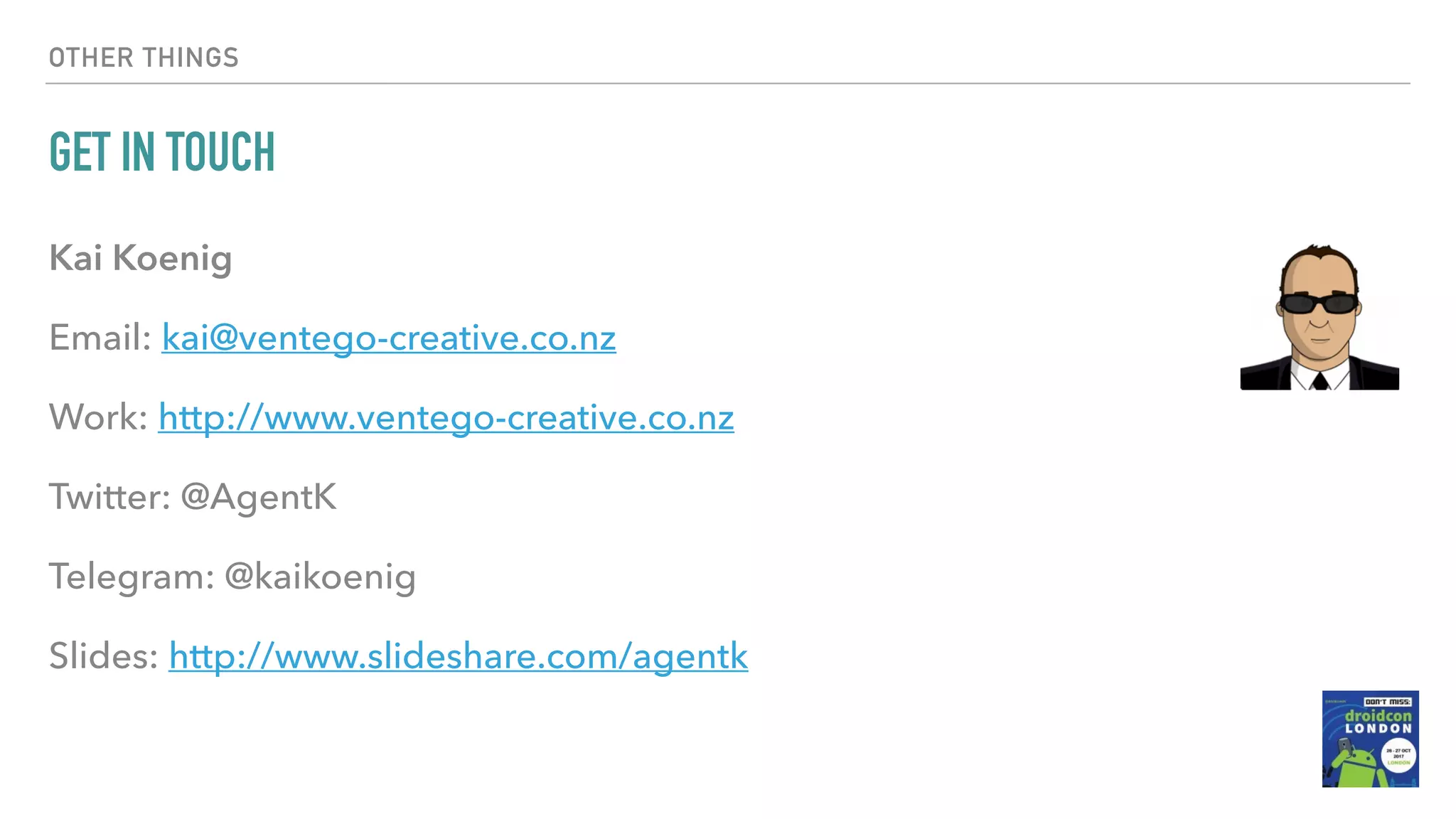1456x819 pixels.
Task: Select the @AgentK Twitter handle
Action: tap(259, 497)
